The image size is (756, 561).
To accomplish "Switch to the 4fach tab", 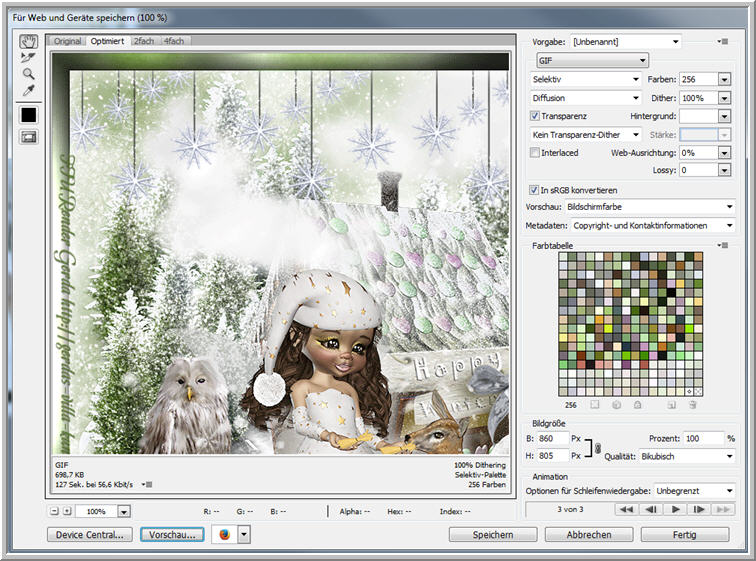I will 174,41.
